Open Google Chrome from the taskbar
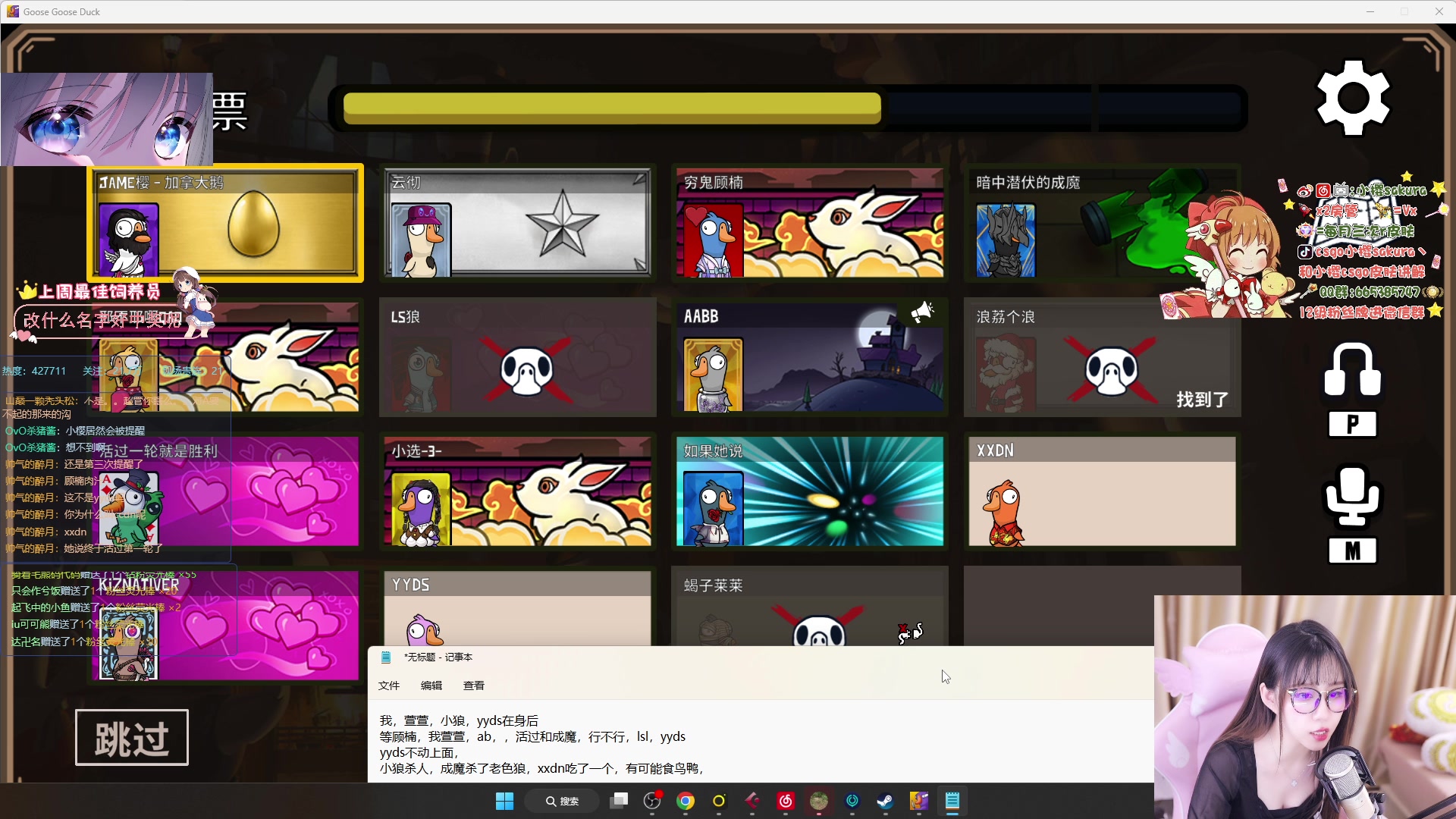This screenshot has width=1456, height=819. tap(686, 801)
